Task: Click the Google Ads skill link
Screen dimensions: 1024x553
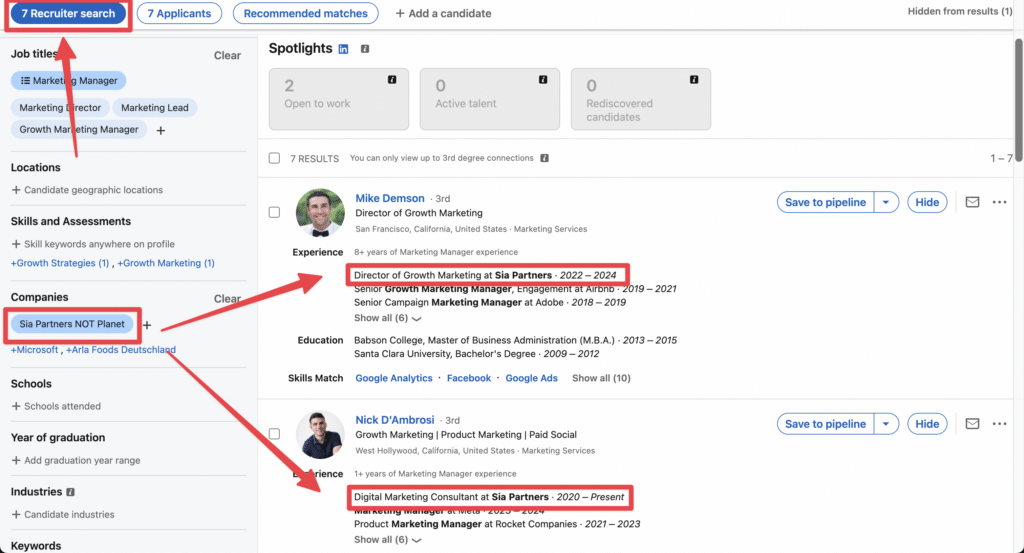Action: point(532,378)
